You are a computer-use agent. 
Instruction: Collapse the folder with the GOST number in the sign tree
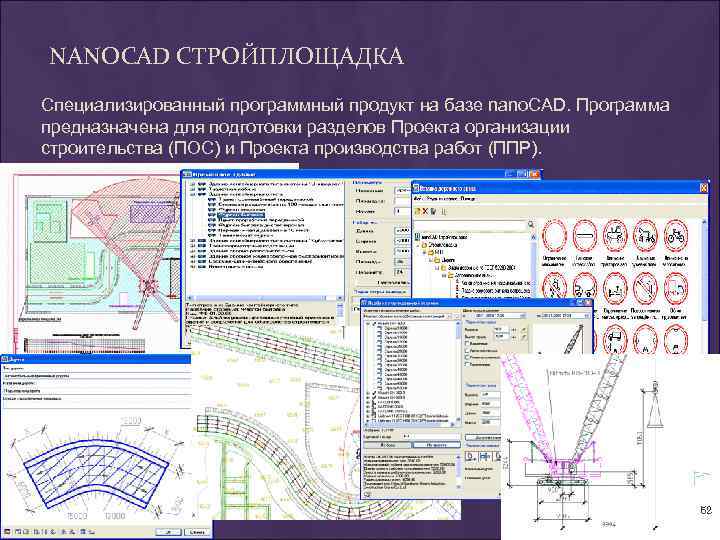(438, 268)
